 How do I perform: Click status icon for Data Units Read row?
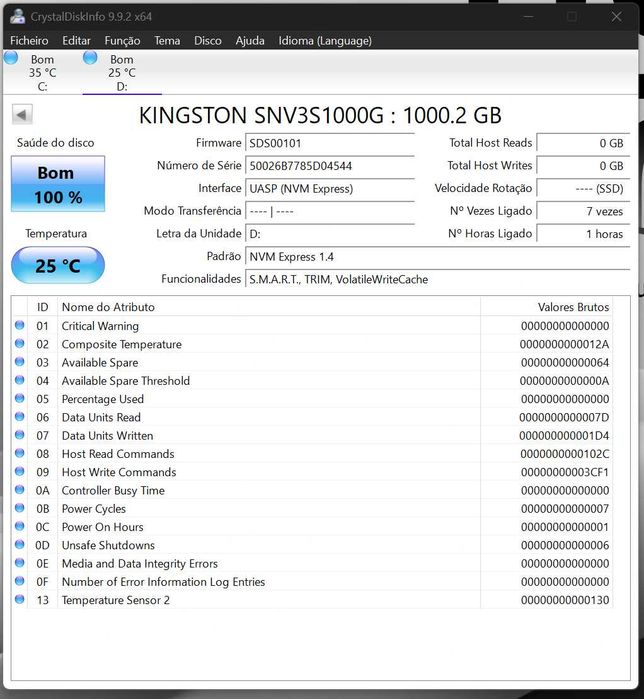click(20, 416)
